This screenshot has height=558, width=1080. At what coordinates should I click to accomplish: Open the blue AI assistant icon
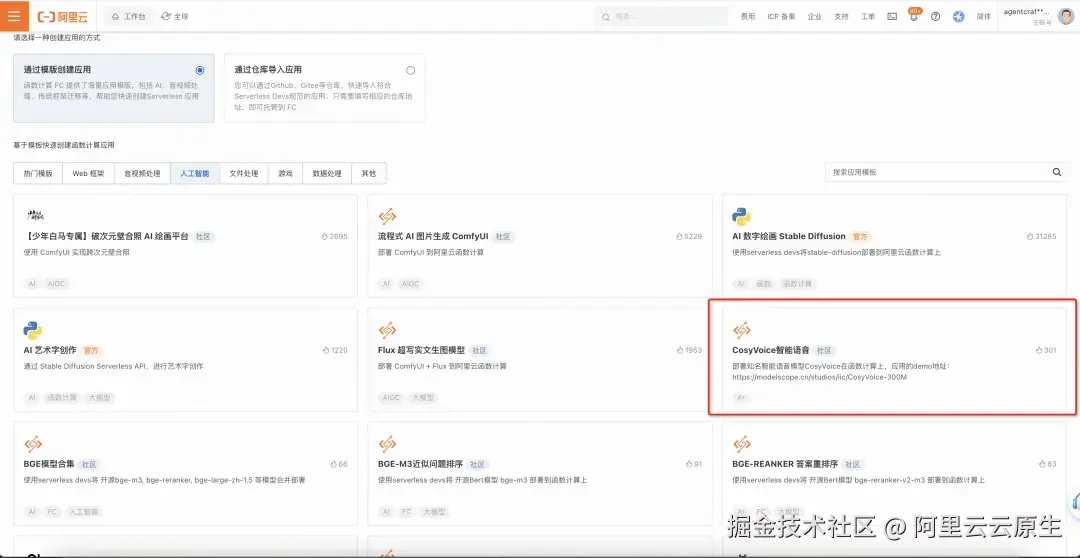(x=958, y=17)
